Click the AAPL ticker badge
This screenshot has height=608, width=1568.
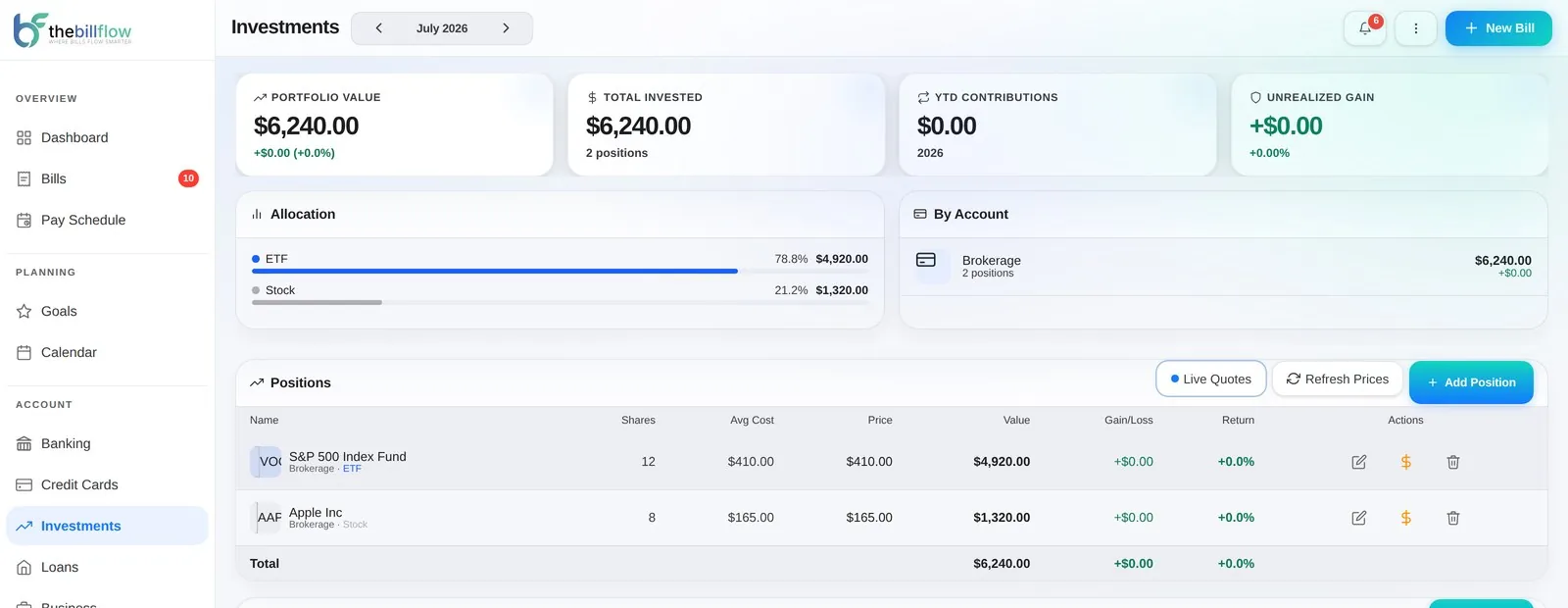(266, 518)
